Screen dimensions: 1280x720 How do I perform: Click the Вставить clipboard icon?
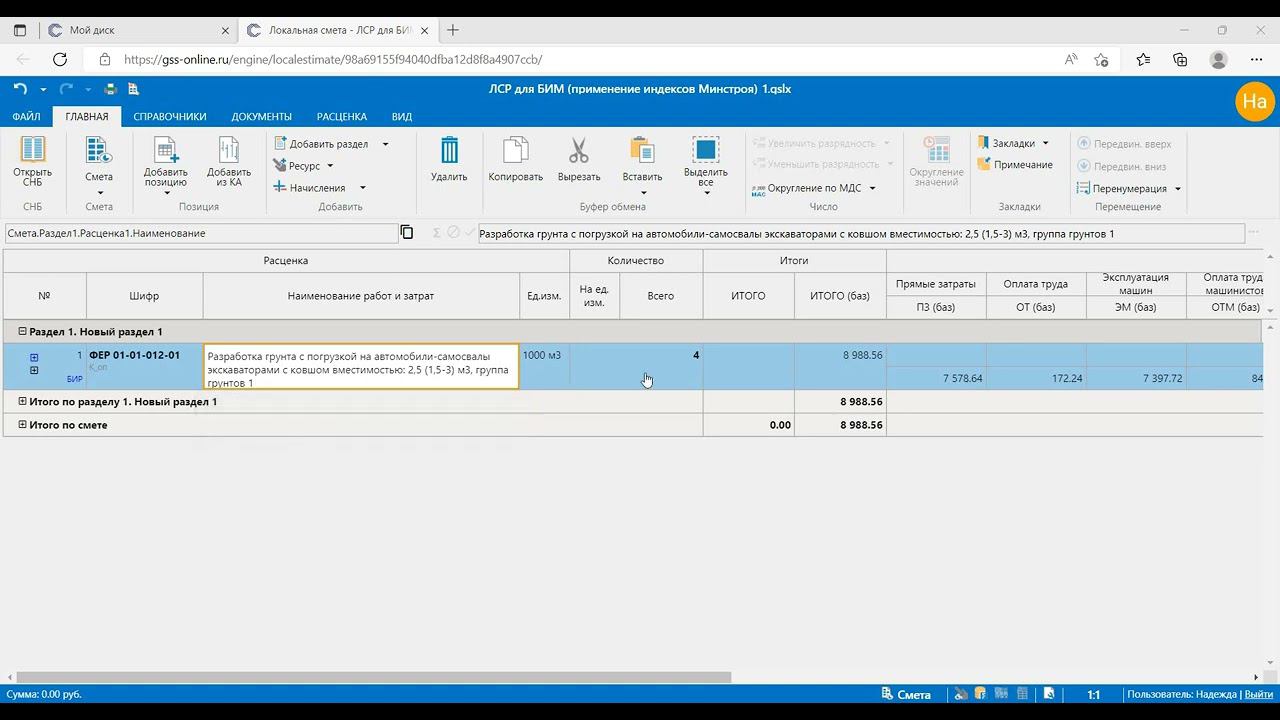click(x=642, y=151)
